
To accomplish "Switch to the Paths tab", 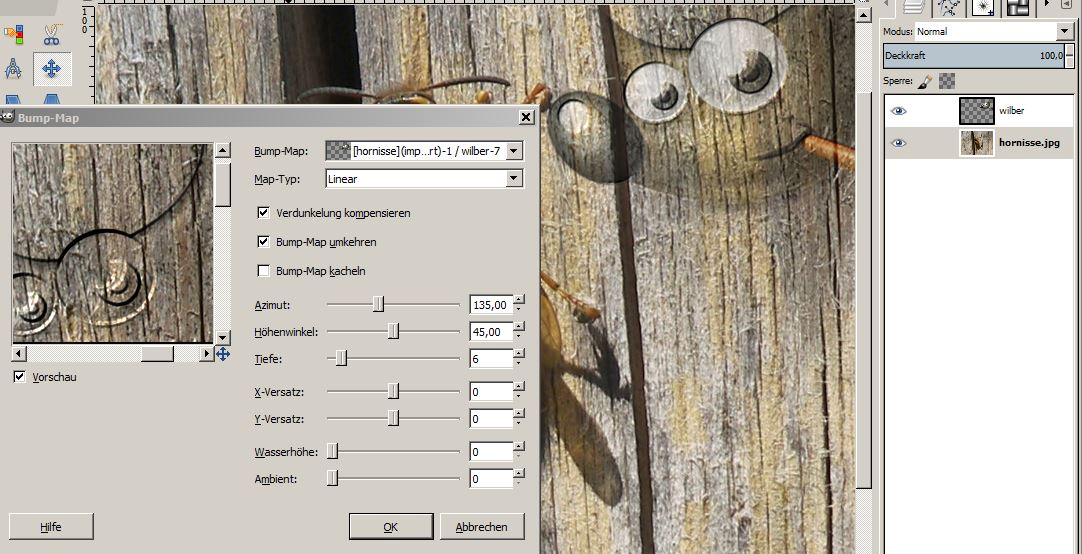I will [949, 7].
